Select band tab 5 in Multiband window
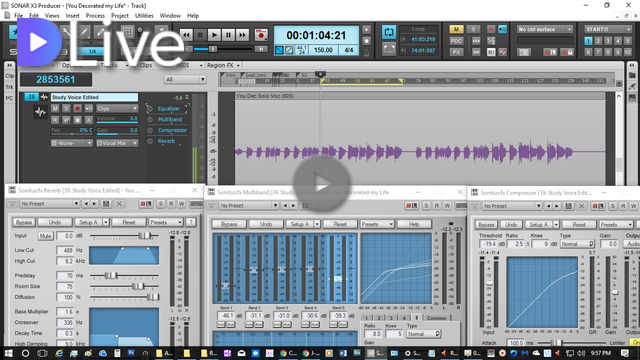Screen dimensions: 640x360 (x=416, y=318)
